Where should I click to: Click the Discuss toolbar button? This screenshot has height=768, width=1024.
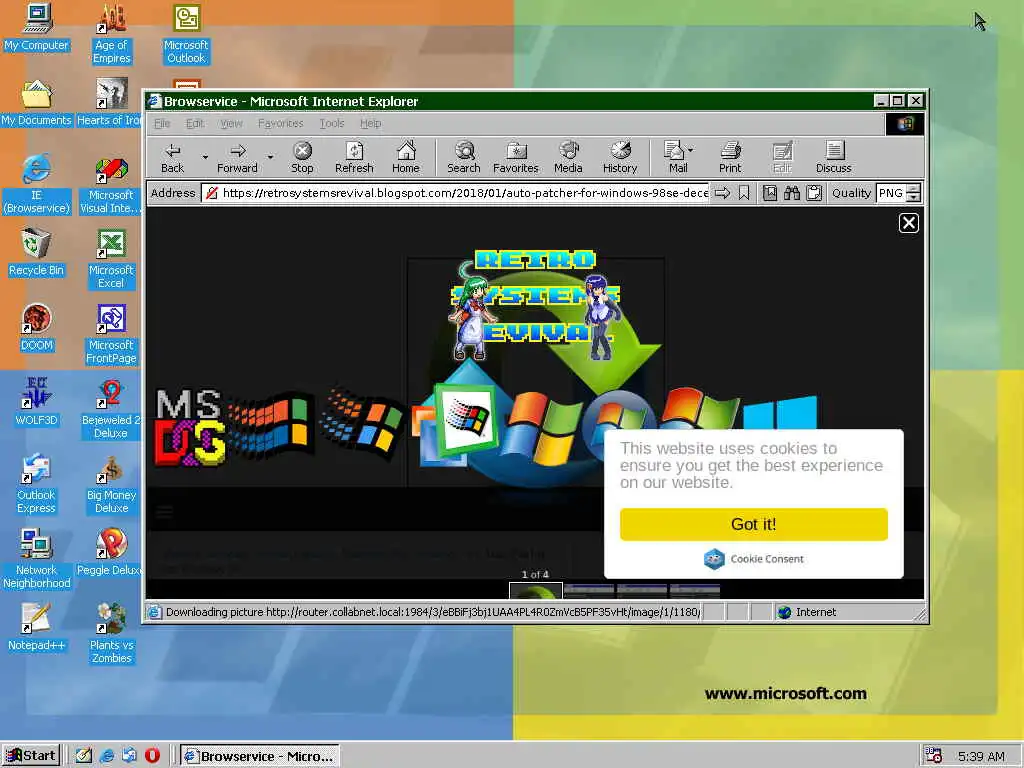point(834,157)
